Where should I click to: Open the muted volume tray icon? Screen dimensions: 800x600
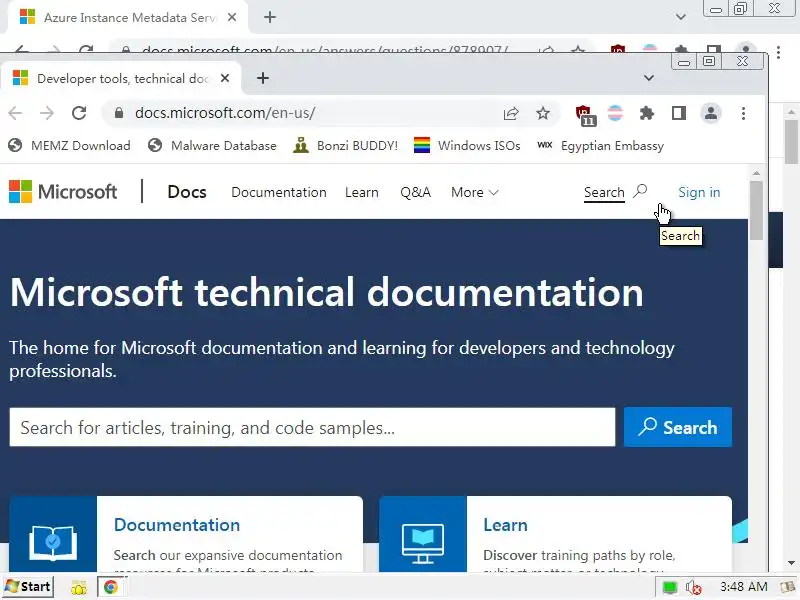tap(693, 587)
